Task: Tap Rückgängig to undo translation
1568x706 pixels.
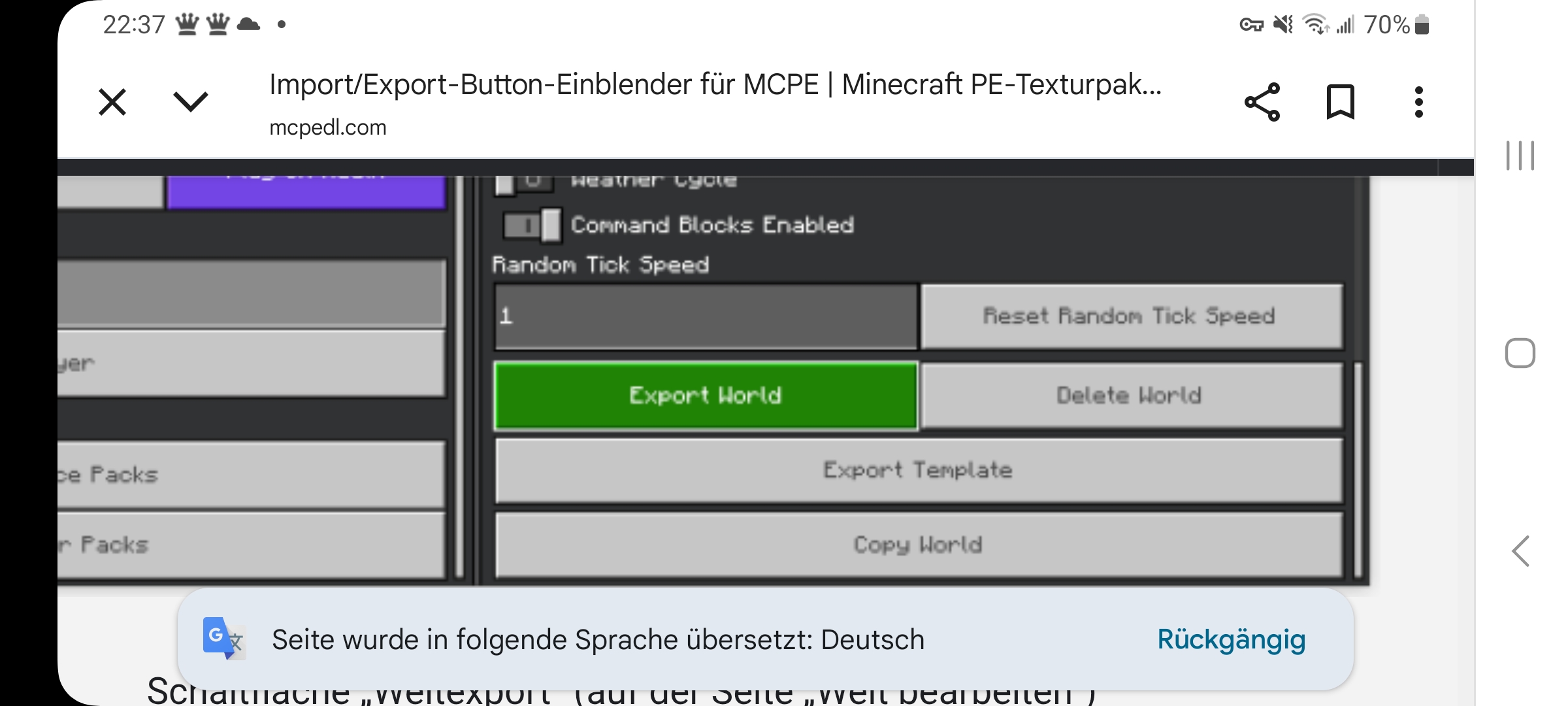Action: (x=1231, y=639)
